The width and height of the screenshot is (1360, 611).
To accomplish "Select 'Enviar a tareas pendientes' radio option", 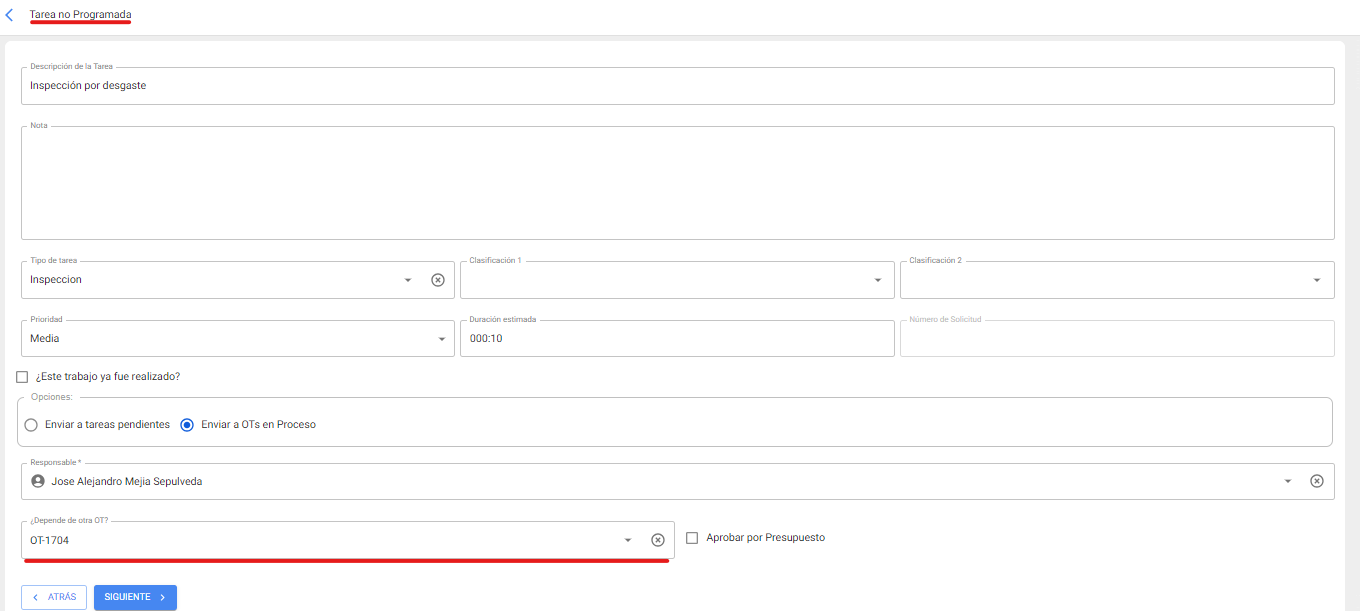I will [x=31, y=425].
